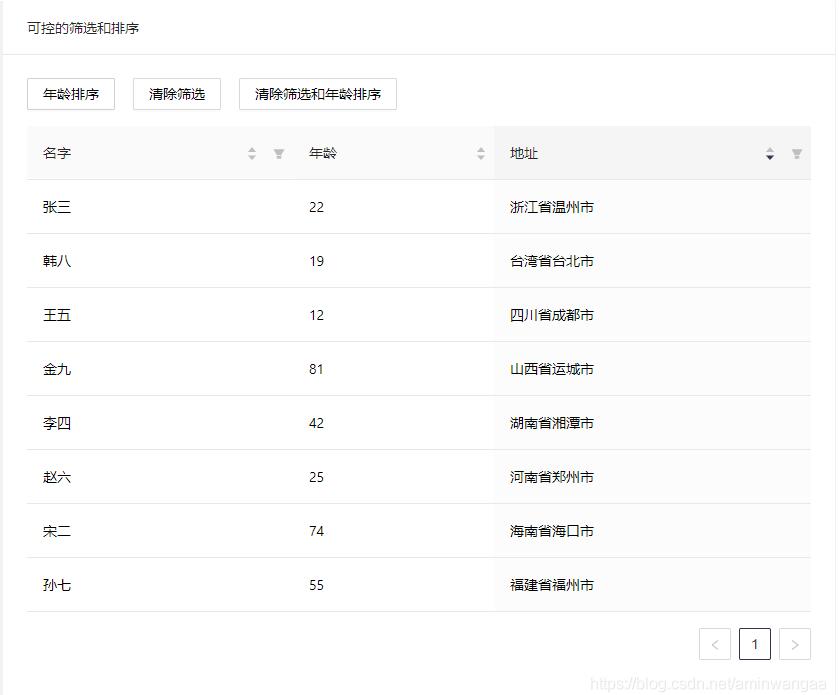Click the 地址 column header
Viewport: 839px width, 695px height.
[524, 154]
